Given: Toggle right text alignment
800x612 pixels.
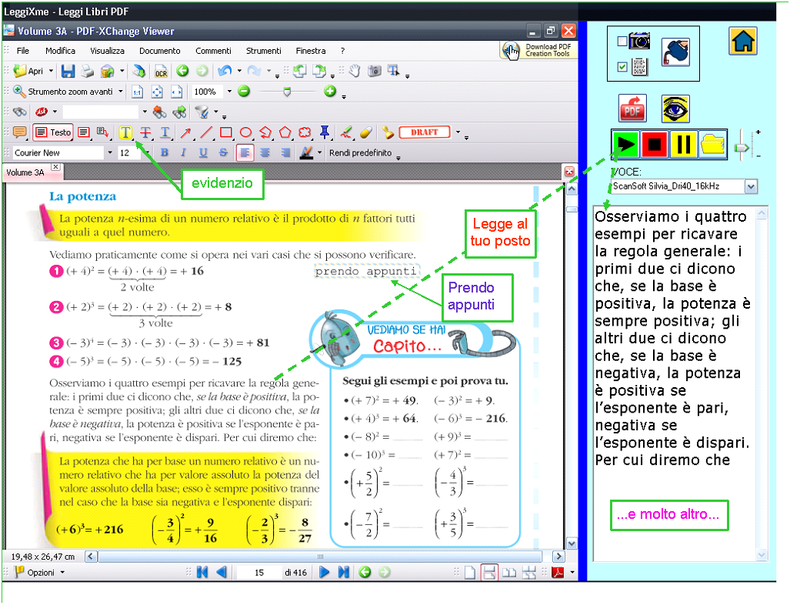Looking at the screenshot, I should (x=285, y=152).
